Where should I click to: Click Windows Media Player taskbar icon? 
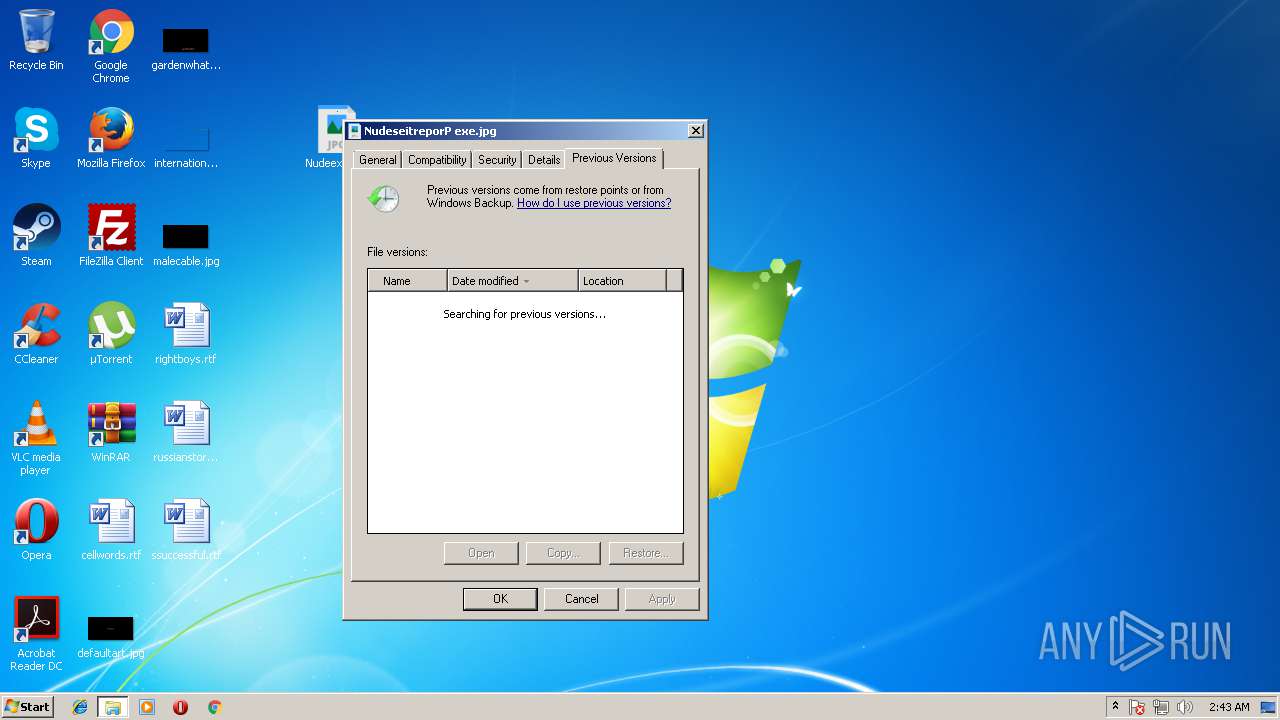[x=147, y=707]
